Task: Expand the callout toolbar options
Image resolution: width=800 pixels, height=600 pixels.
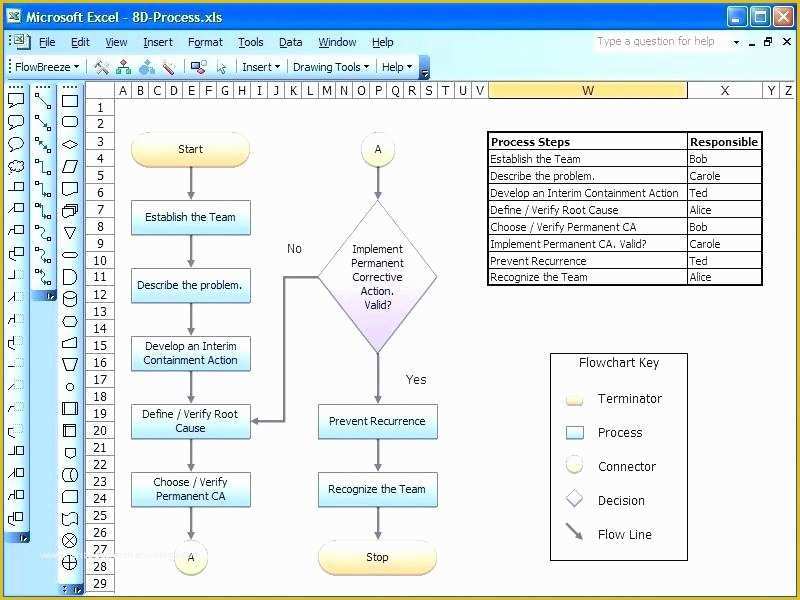Action: pos(23,538)
